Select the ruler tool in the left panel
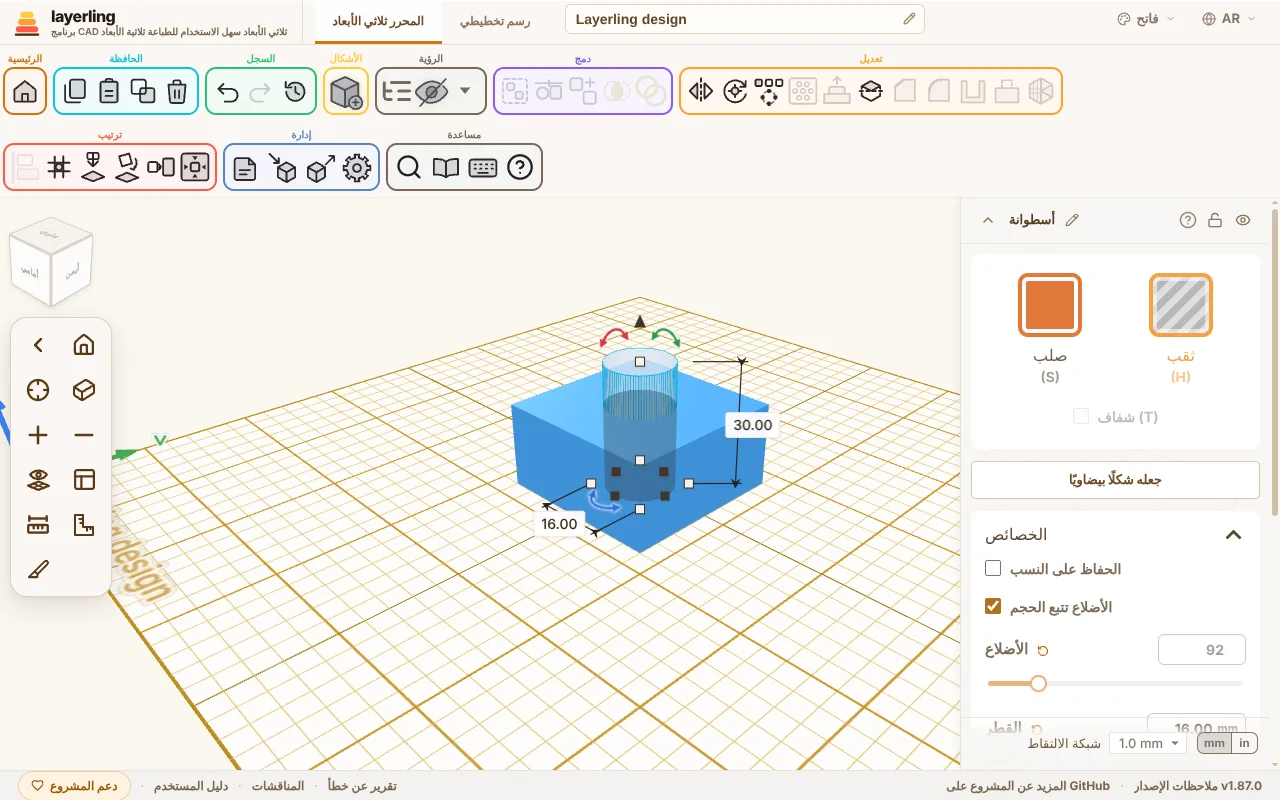 tap(38, 524)
